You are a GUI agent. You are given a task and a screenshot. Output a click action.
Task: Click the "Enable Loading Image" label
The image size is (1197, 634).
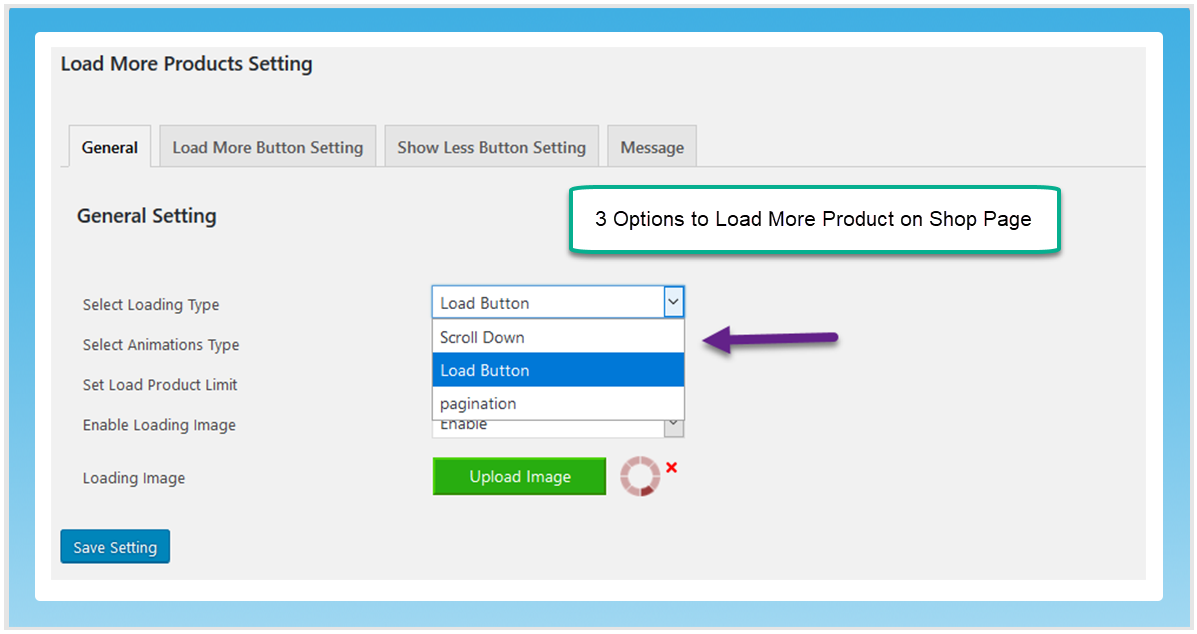click(158, 425)
